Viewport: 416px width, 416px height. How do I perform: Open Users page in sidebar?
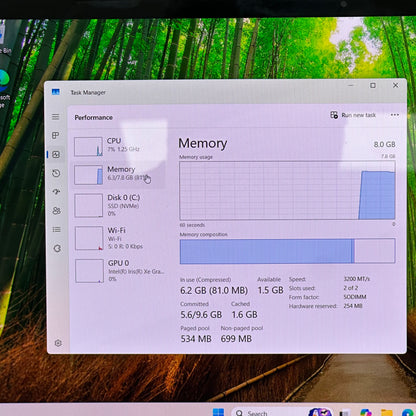(57, 211)
